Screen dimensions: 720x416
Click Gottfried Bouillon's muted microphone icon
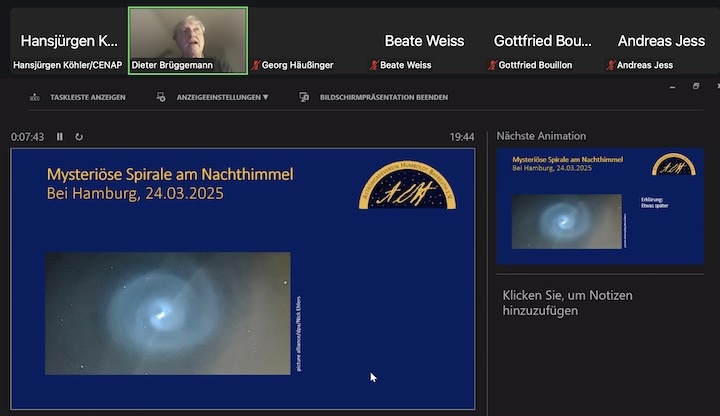(493, 65)
